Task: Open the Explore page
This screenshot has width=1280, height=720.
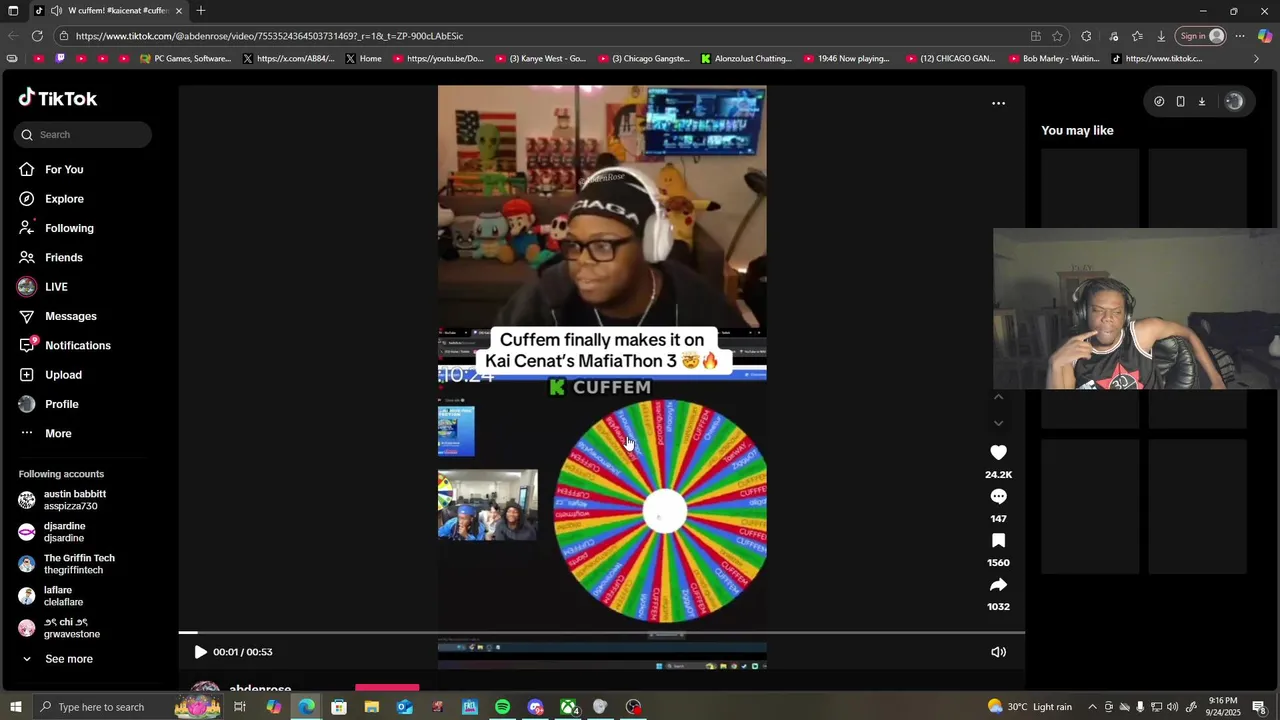Action: 64,199
